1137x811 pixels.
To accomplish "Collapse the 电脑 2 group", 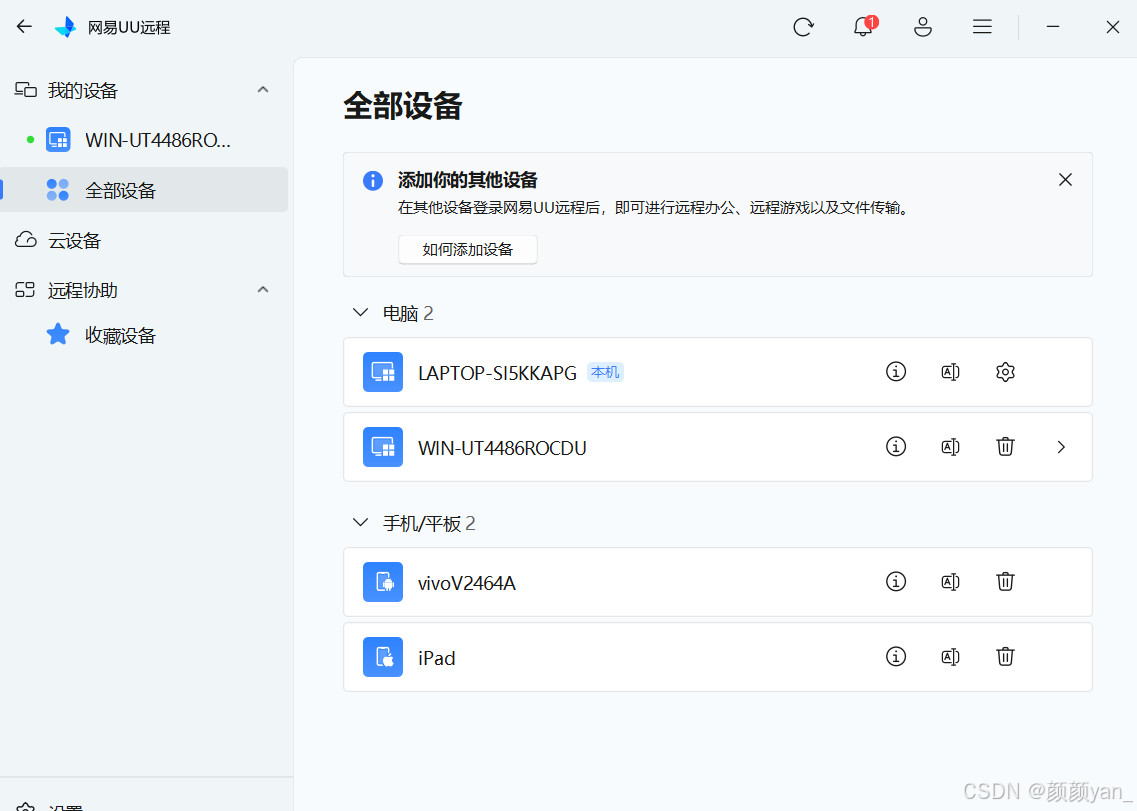I will (360, 313).
